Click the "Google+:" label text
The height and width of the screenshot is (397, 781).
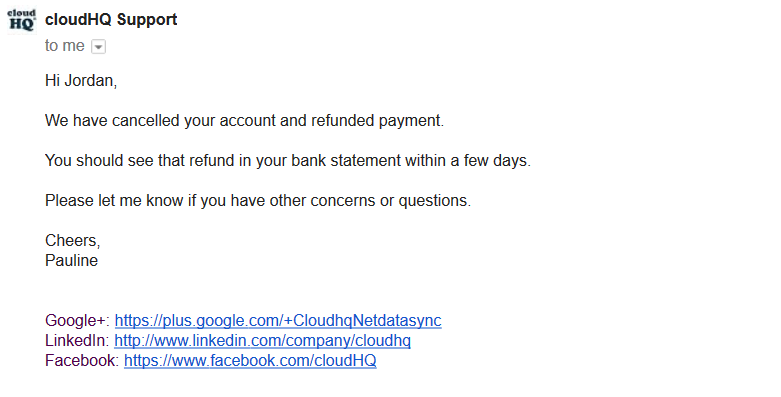[x=78, y=320]
